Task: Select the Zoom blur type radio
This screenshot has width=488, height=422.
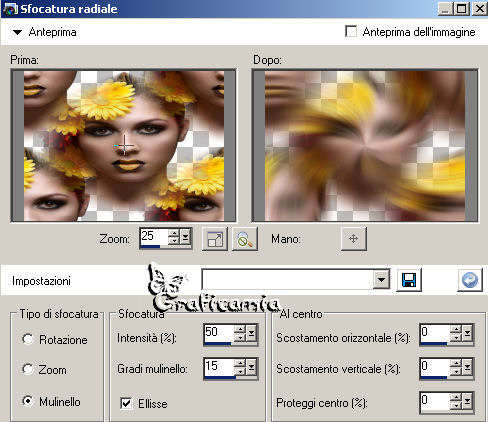Action: (x=28, y=369)
